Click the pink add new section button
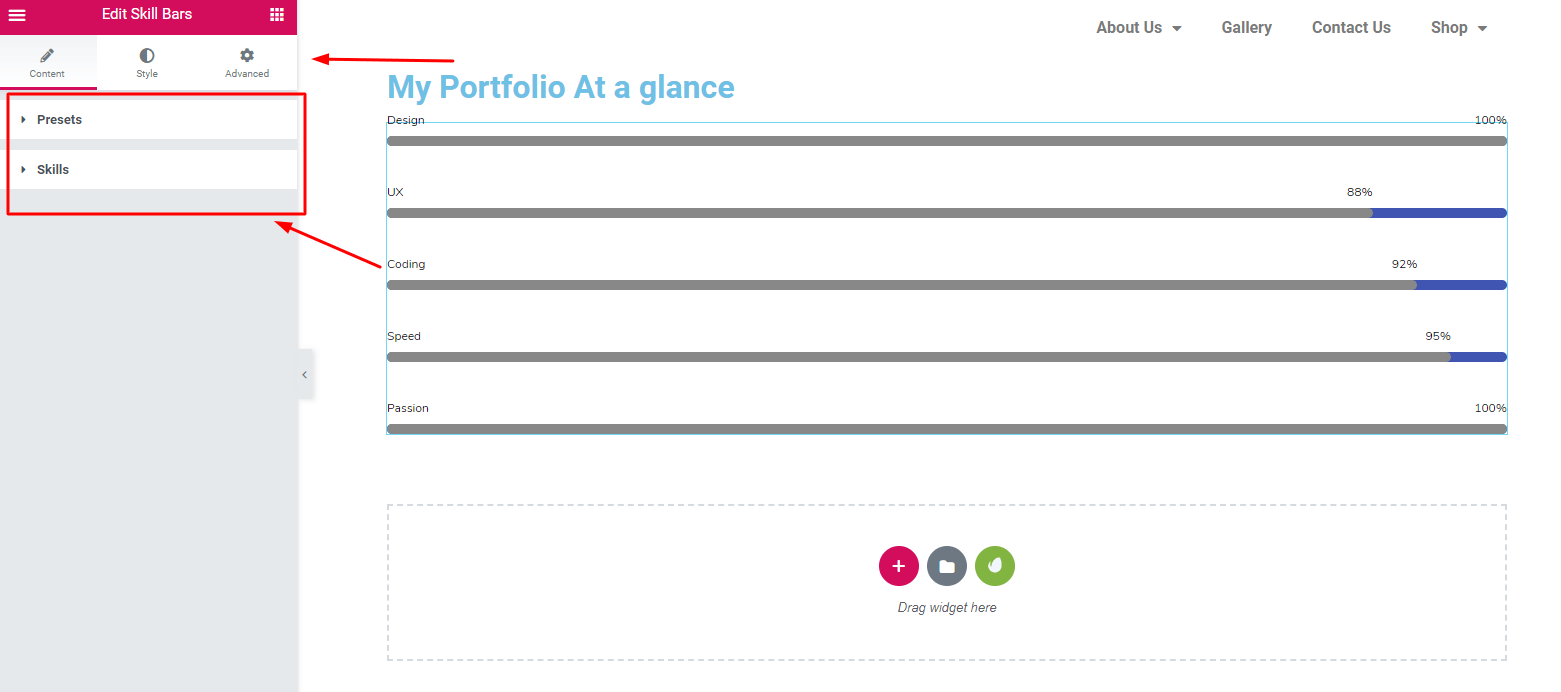 tap(898, 566)
